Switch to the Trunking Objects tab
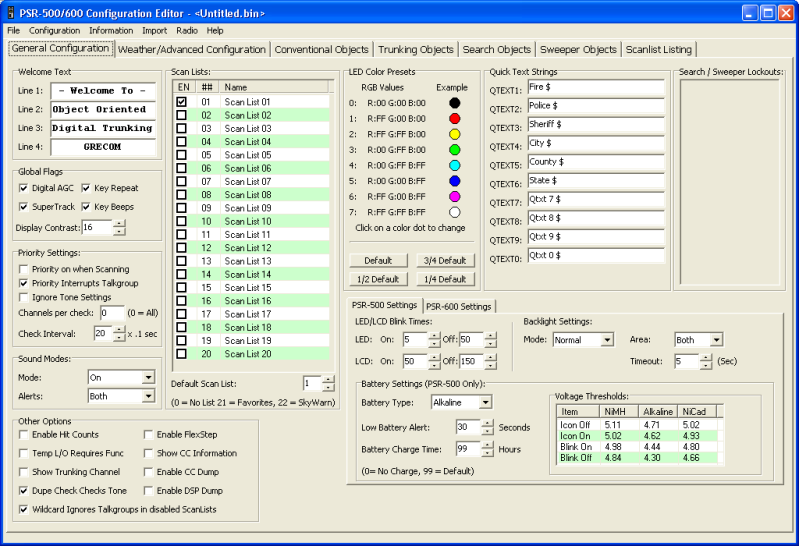799x546 pixels. 415,49
